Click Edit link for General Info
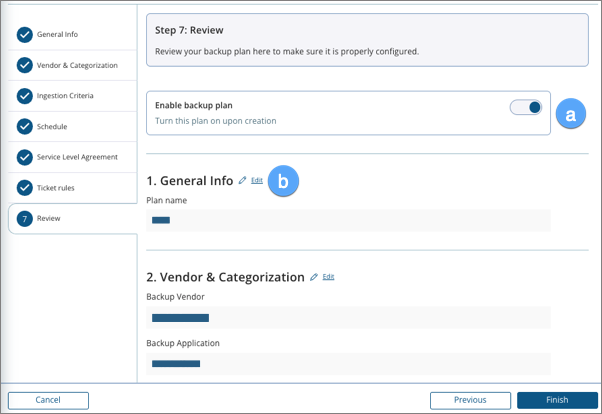602x414 pixels. (x=257, y=181)
